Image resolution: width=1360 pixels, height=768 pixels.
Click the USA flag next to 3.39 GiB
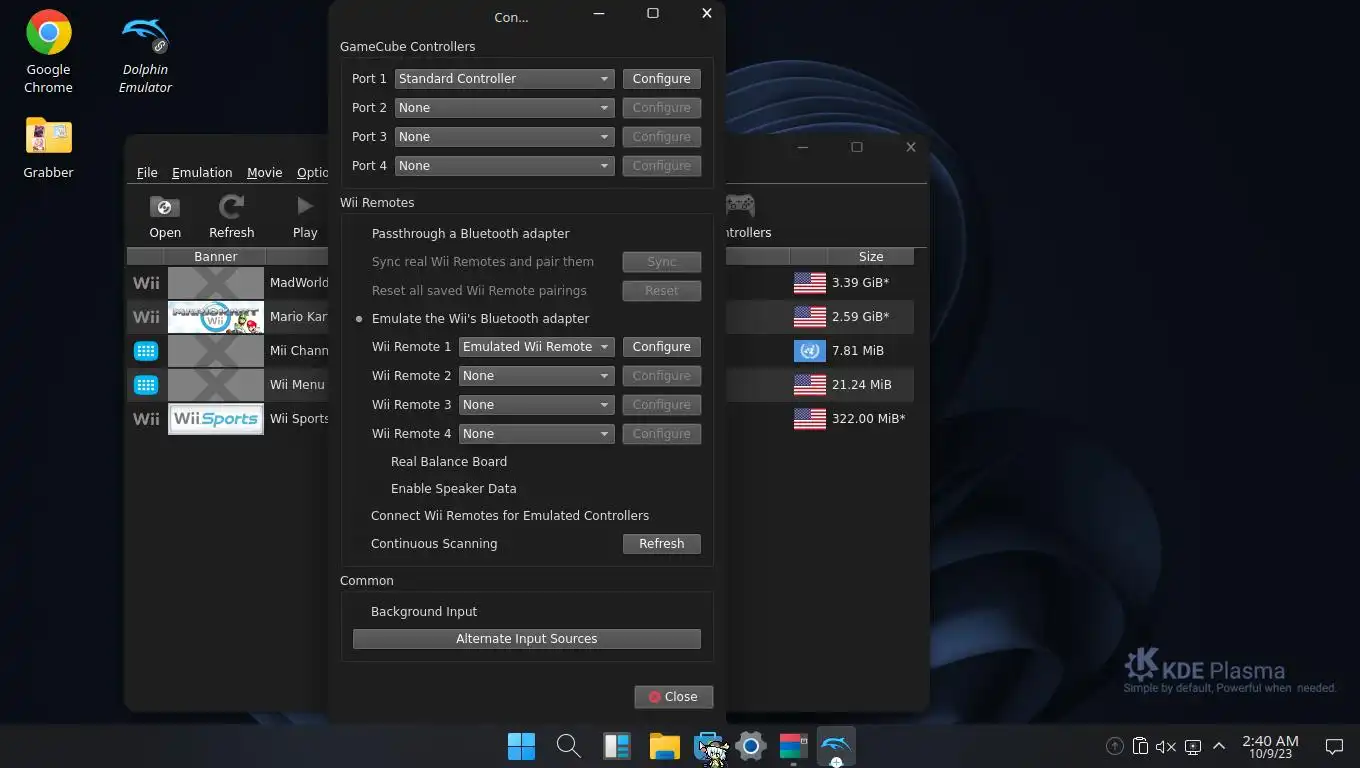coord(810,283)
